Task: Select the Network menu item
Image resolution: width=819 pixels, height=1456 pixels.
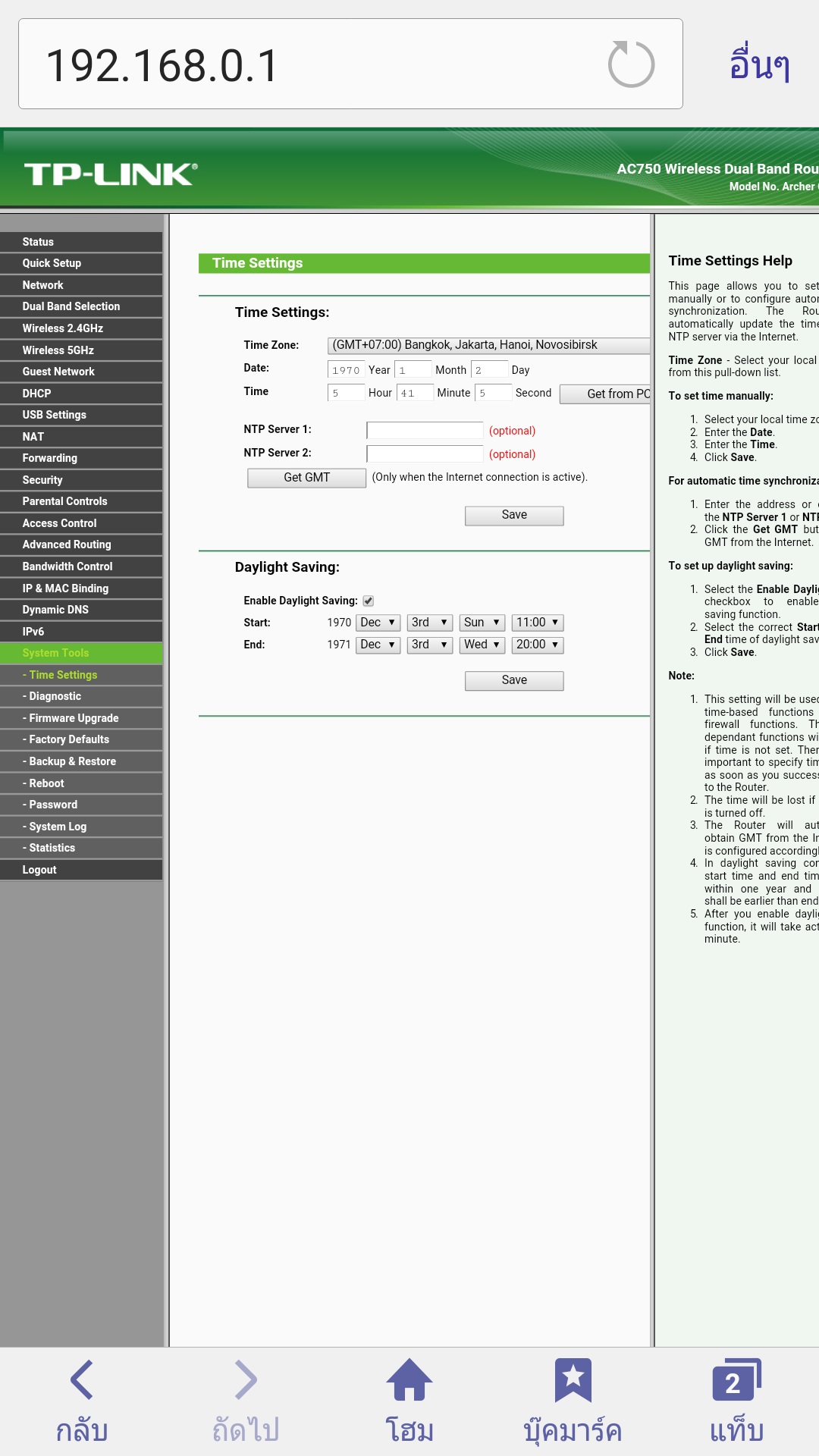Action: pyautogui.click(x=81, y=285)
